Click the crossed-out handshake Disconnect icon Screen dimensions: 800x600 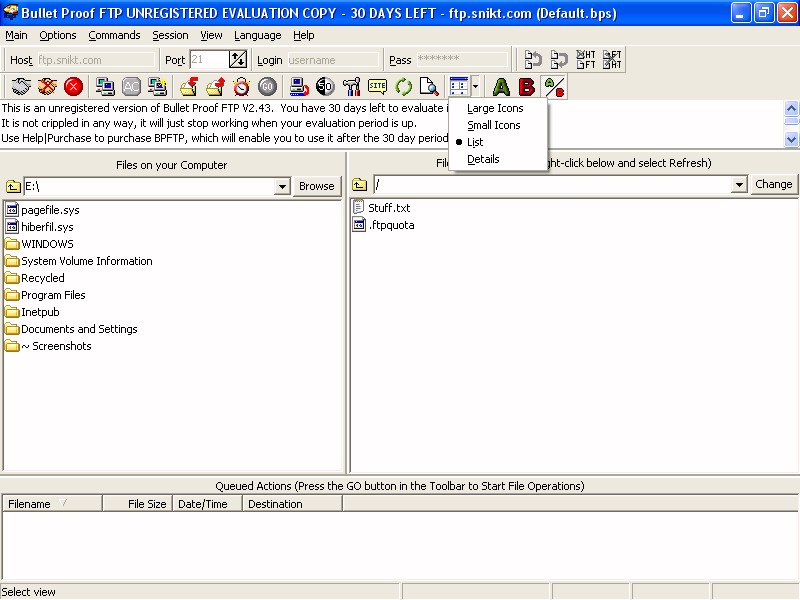coord(47,86)
